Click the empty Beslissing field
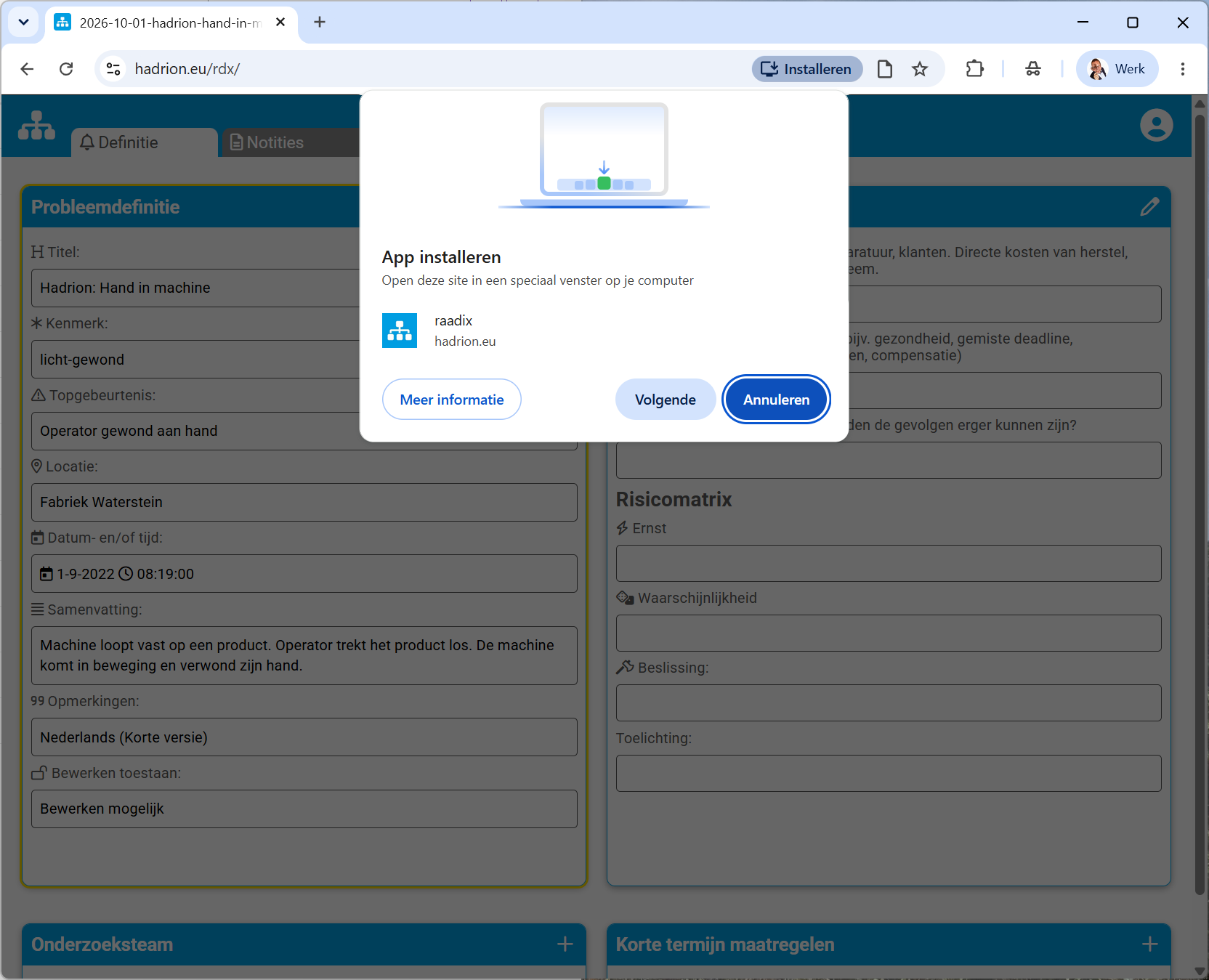 coord(889,703)
